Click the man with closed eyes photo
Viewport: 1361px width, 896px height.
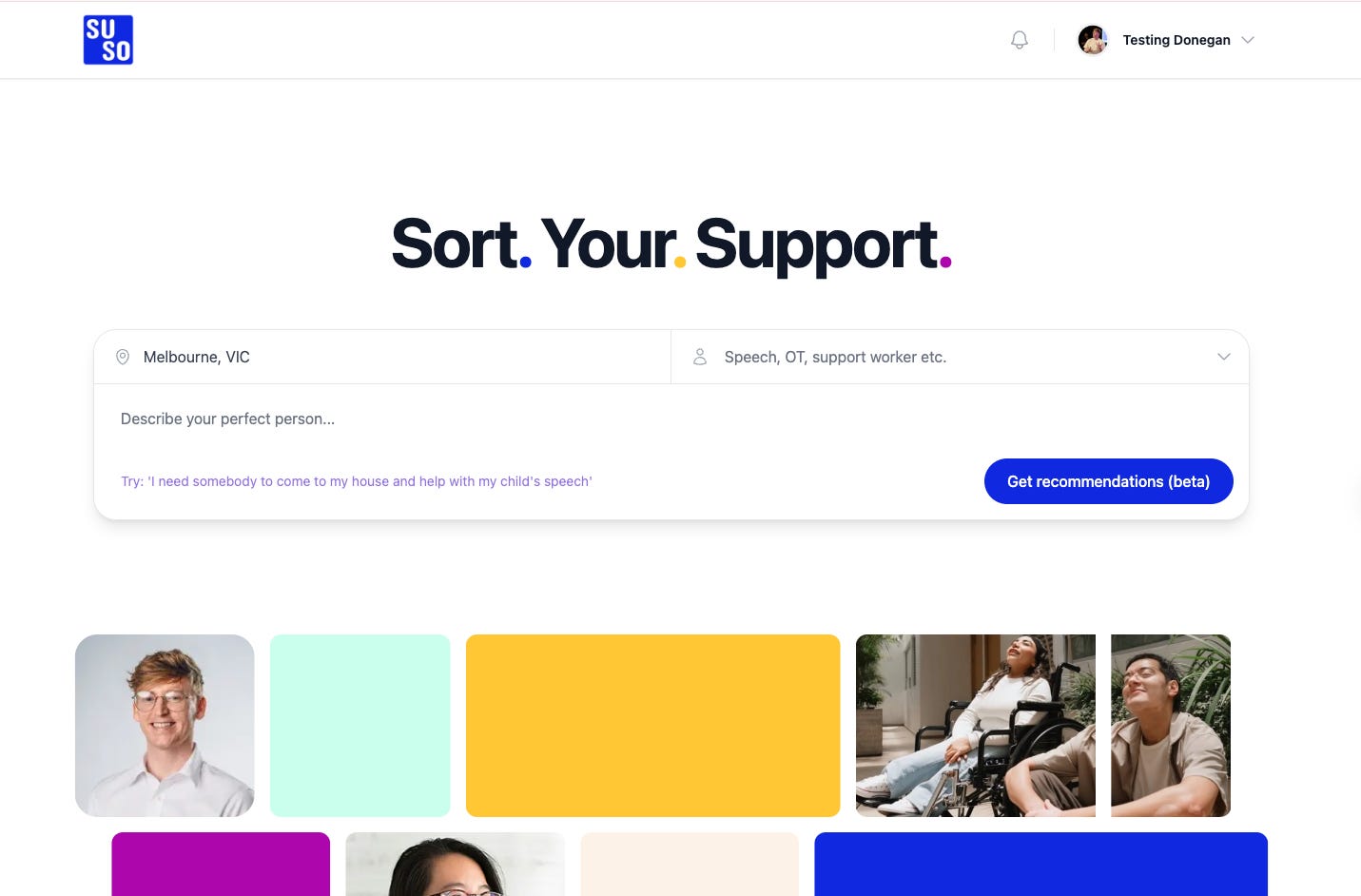point(1171,726)
